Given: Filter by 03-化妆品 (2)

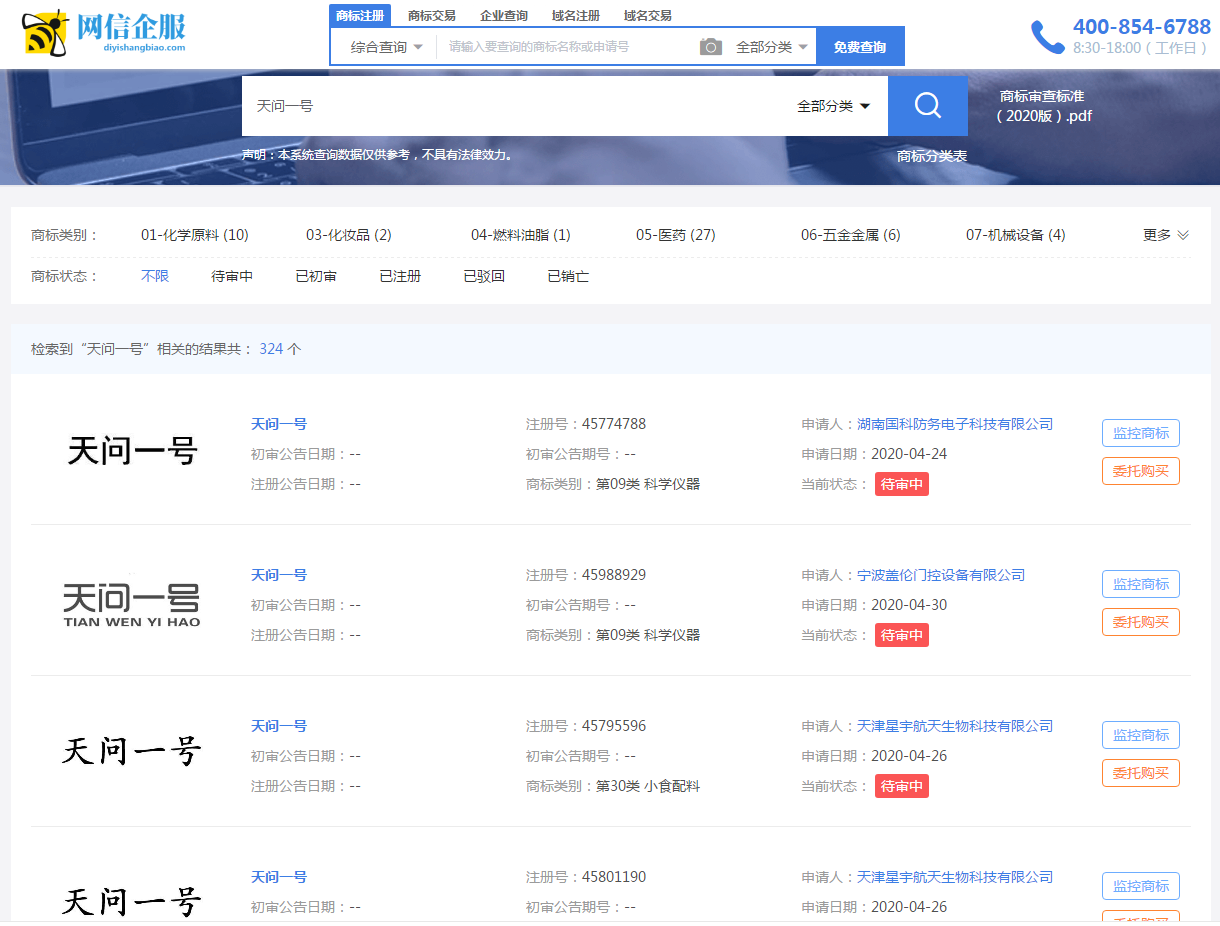Looking at the screenshot, I should coord(349,235).
